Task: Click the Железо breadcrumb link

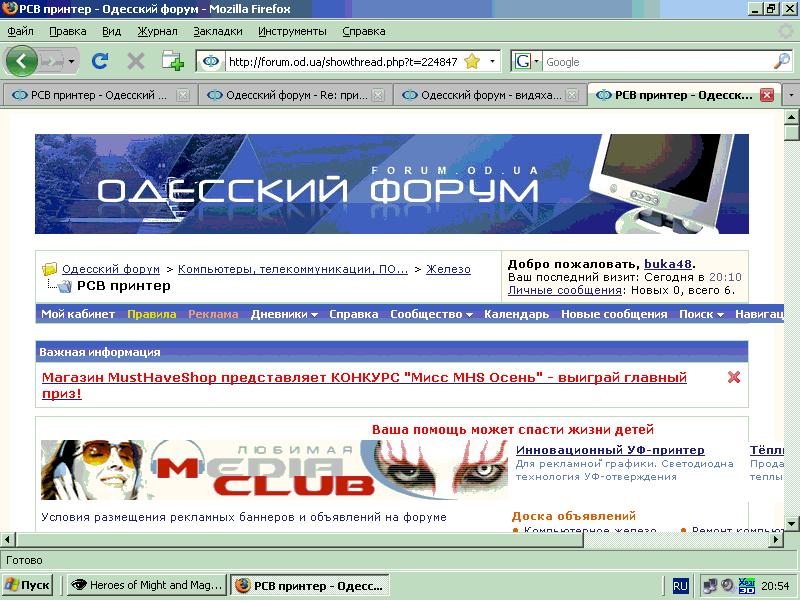Action: (x=448, y=269)
